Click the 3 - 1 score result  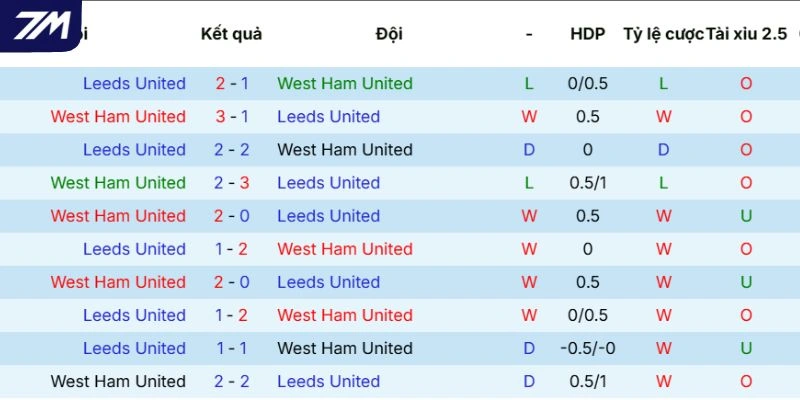coord(232,117)
